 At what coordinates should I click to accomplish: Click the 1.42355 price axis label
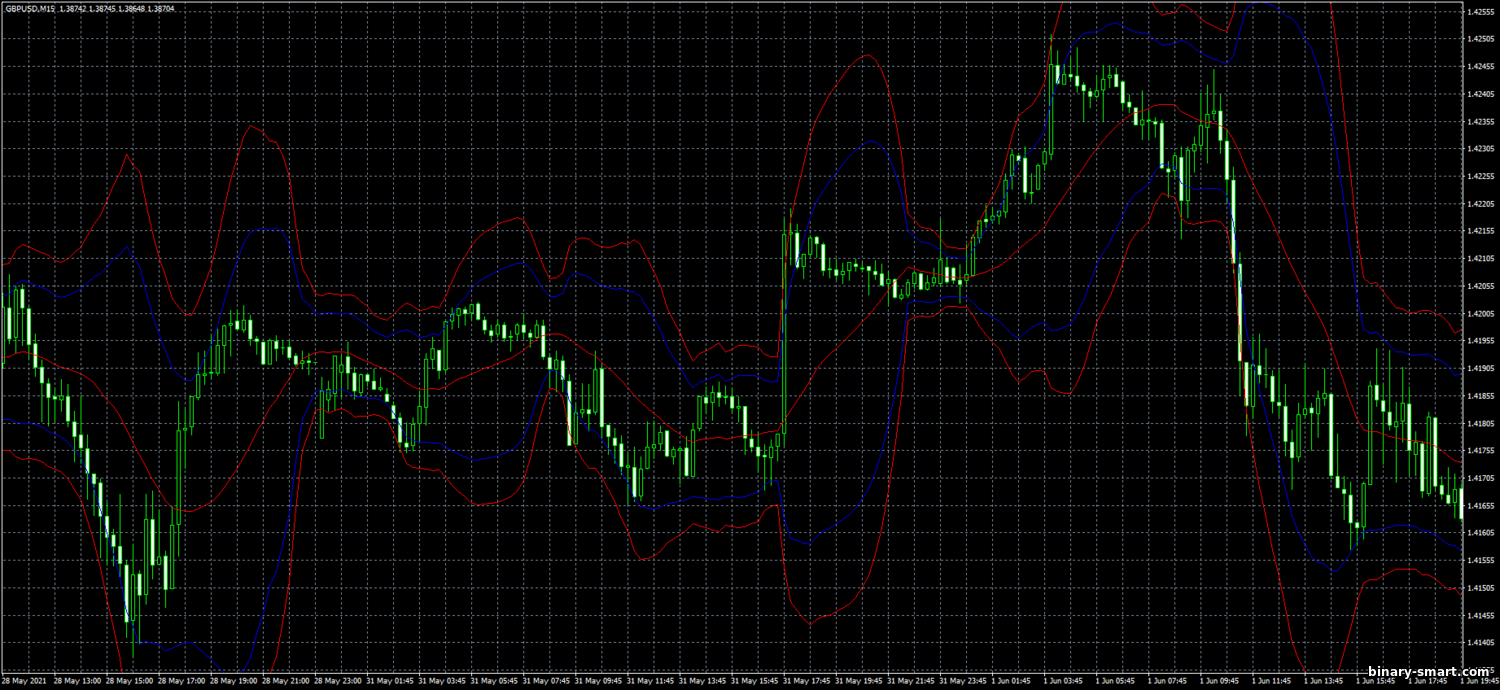(x=1480, y=122)
